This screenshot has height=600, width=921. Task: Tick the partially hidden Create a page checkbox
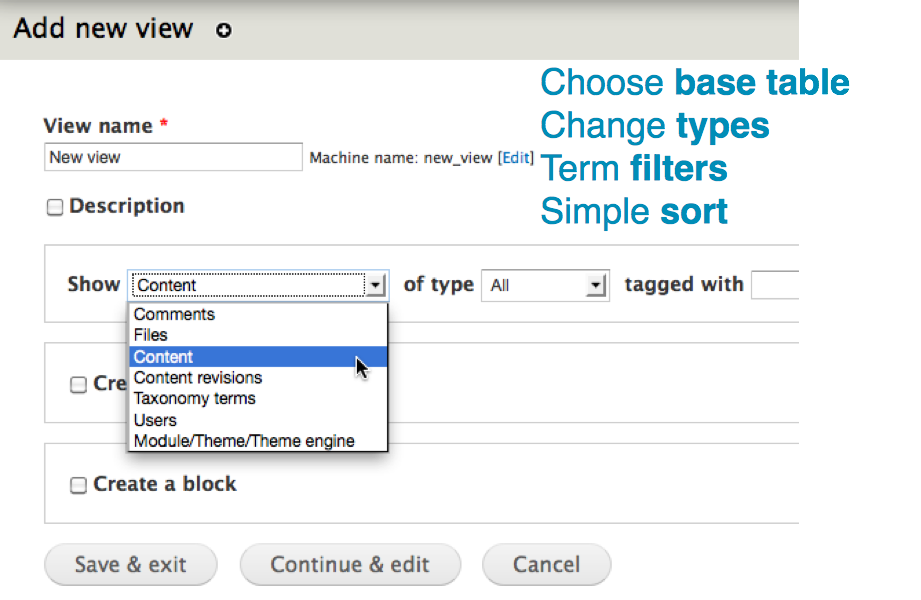pos(78,385)
